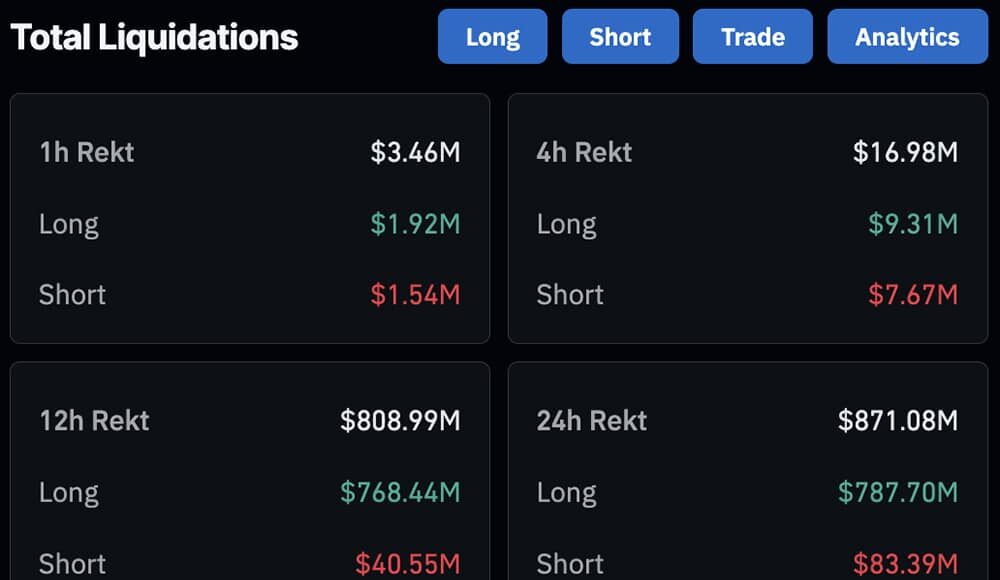Image resolution: width=1000 pixels, height=580 pixels.
Task: Select the 24h Rekt label
Action: (592, 420)
